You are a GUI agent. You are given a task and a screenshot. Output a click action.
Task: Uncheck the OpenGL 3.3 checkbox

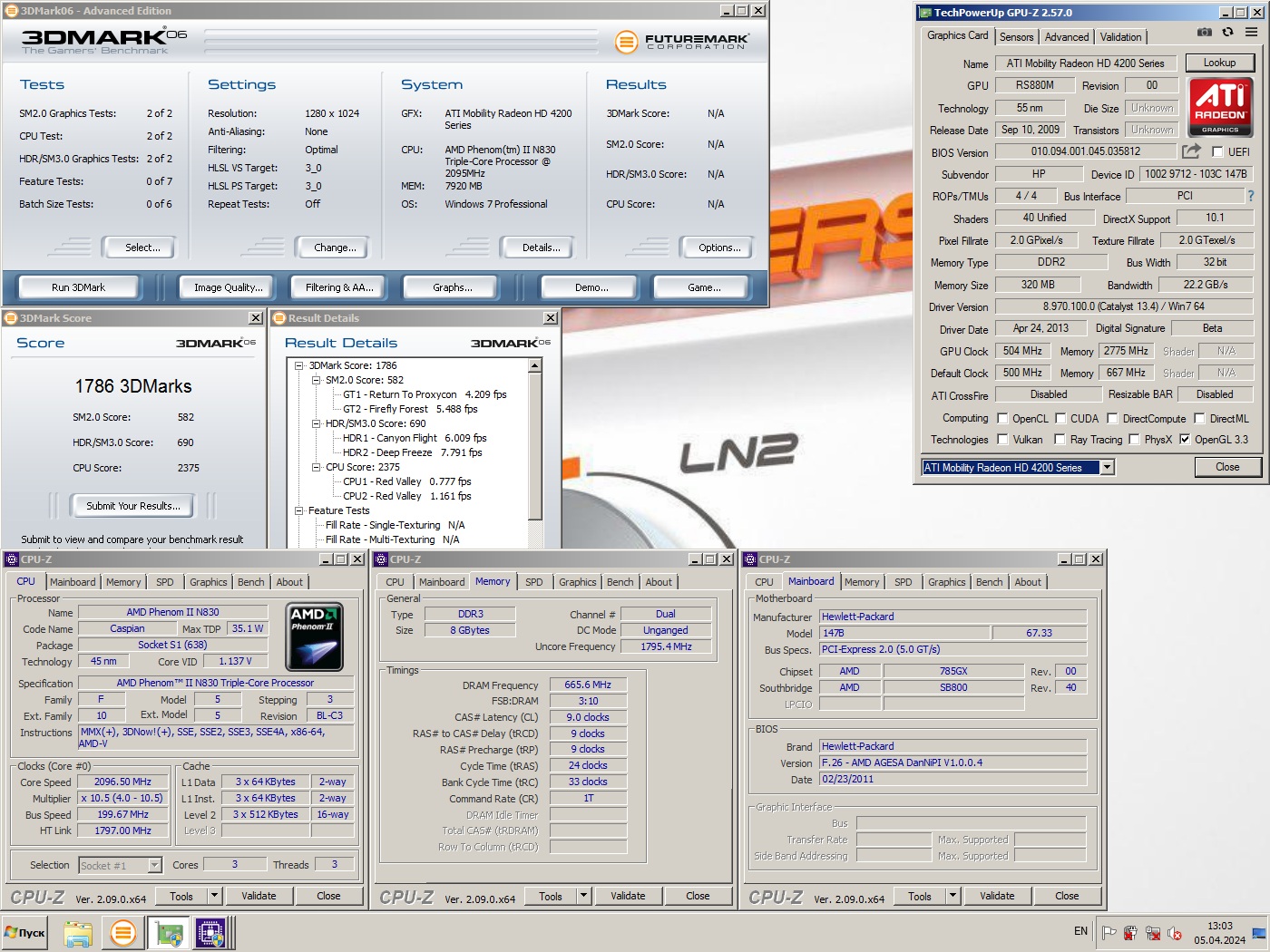click(x=1184, y=440)
